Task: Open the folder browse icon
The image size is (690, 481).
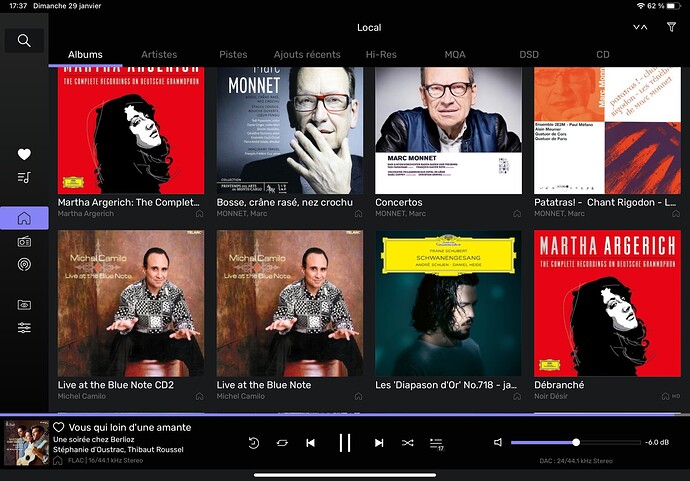Action: tap(24, 305)
